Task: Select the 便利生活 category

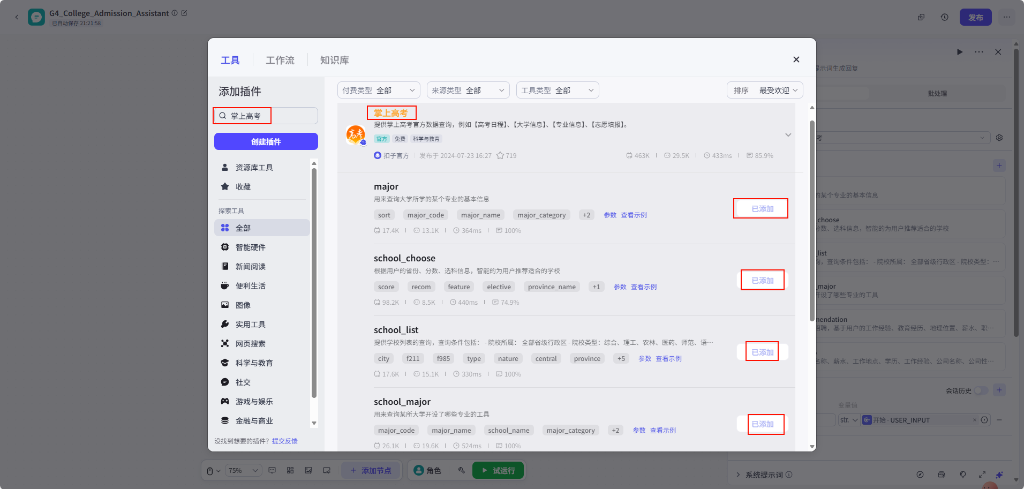Action: (x=262, y=286)
